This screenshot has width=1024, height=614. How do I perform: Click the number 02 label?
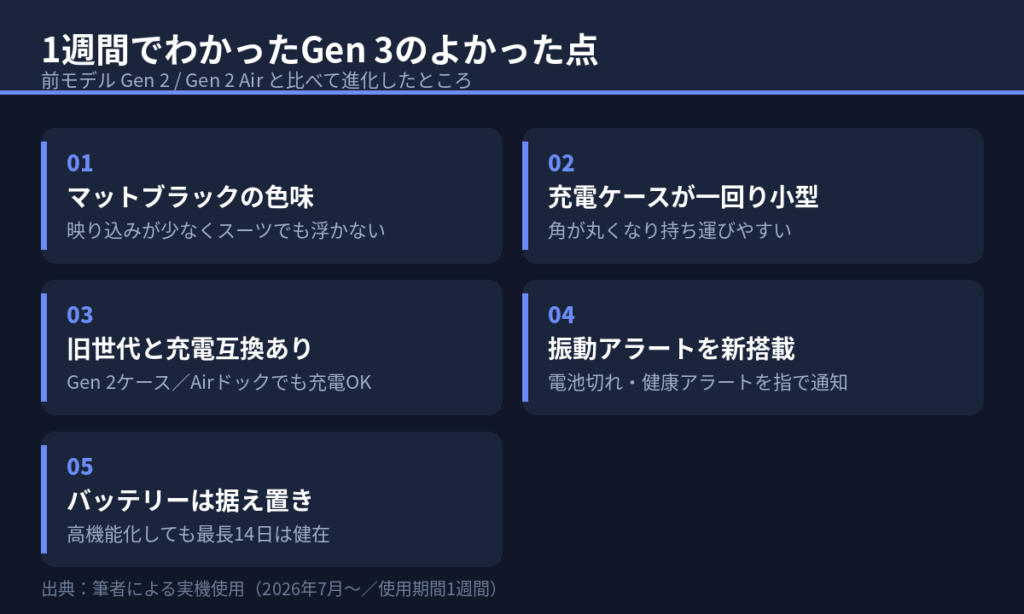point(561,163)
